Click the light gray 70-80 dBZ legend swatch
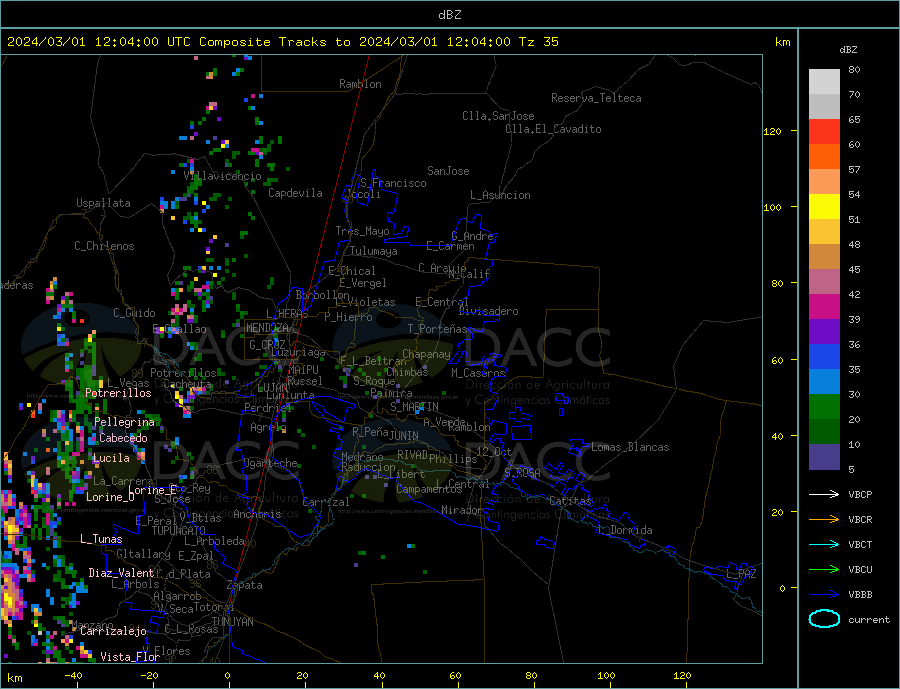 [824, 82]
